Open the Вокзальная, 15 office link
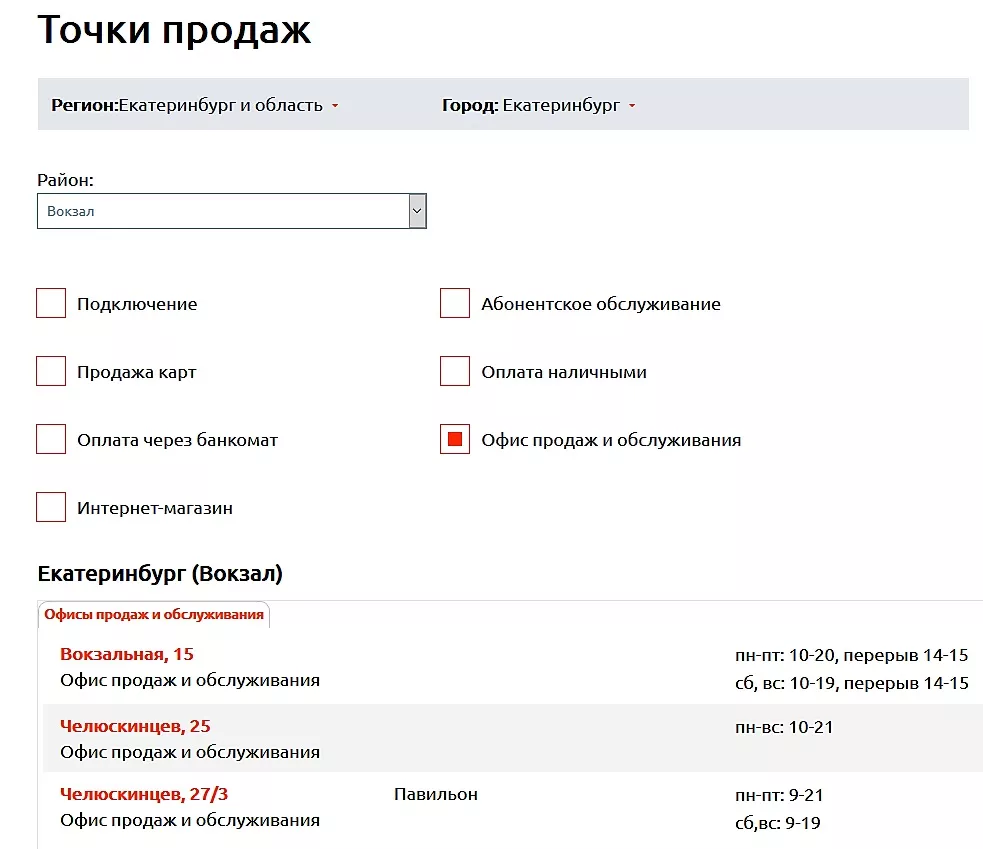This screenshot has height=849, width=983. [x=127, y=655]
